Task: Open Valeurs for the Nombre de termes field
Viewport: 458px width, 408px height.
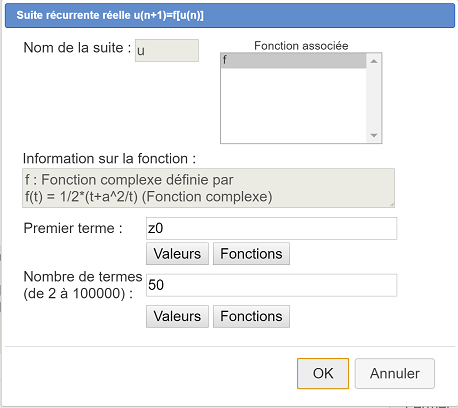Action: 177,316
